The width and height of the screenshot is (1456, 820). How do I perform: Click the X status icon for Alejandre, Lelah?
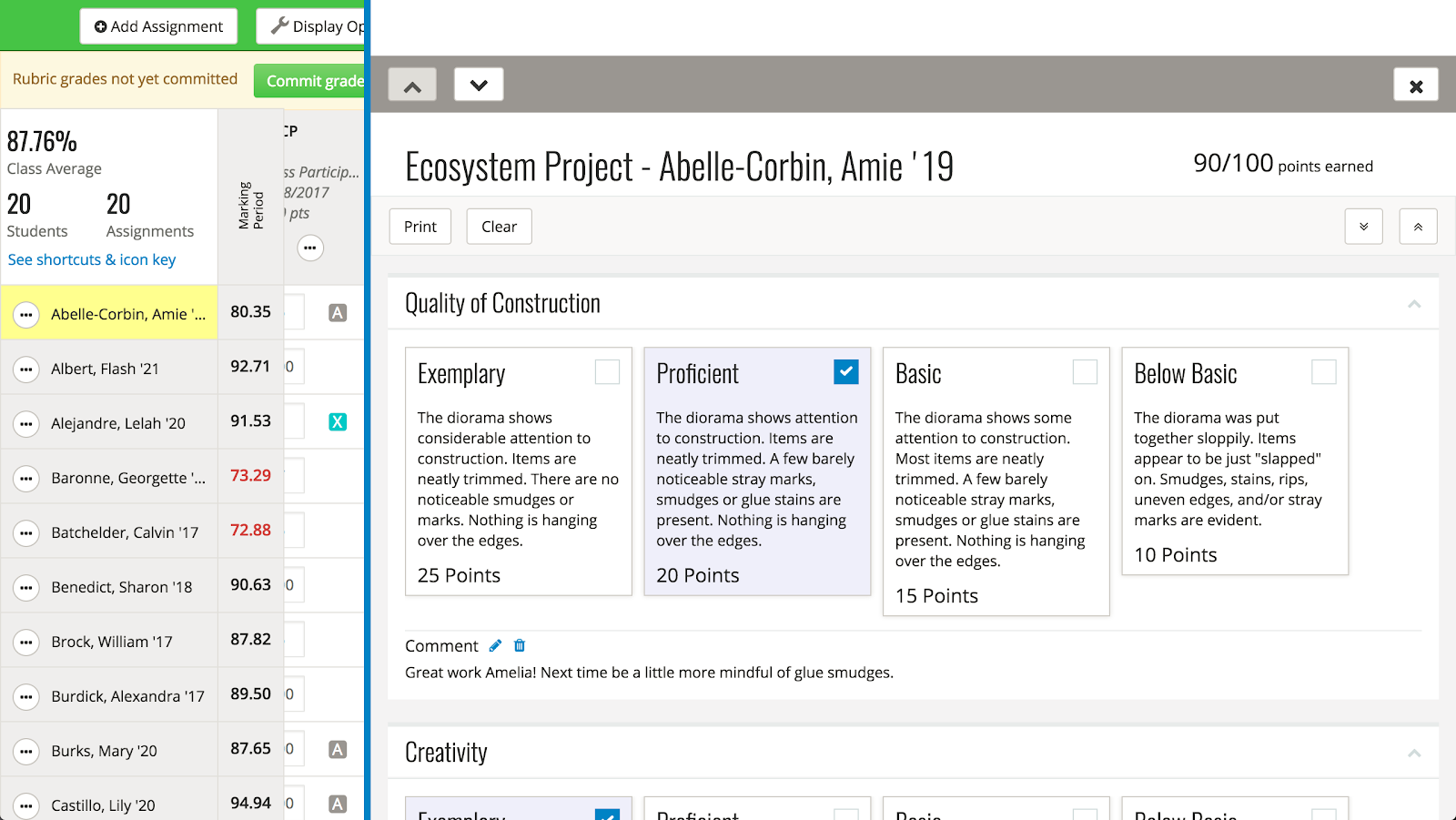pyautogui.click(x=338, y=421)
